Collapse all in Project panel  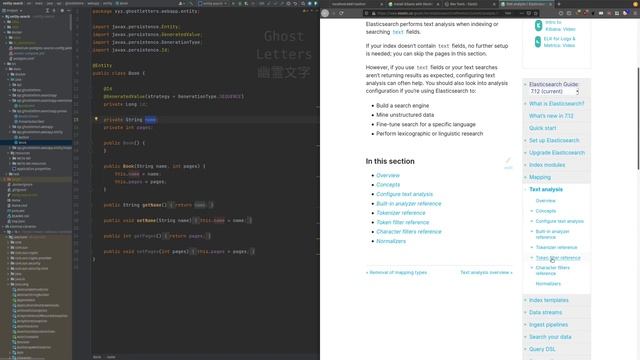pyautogui.click(x=54, y=10)
